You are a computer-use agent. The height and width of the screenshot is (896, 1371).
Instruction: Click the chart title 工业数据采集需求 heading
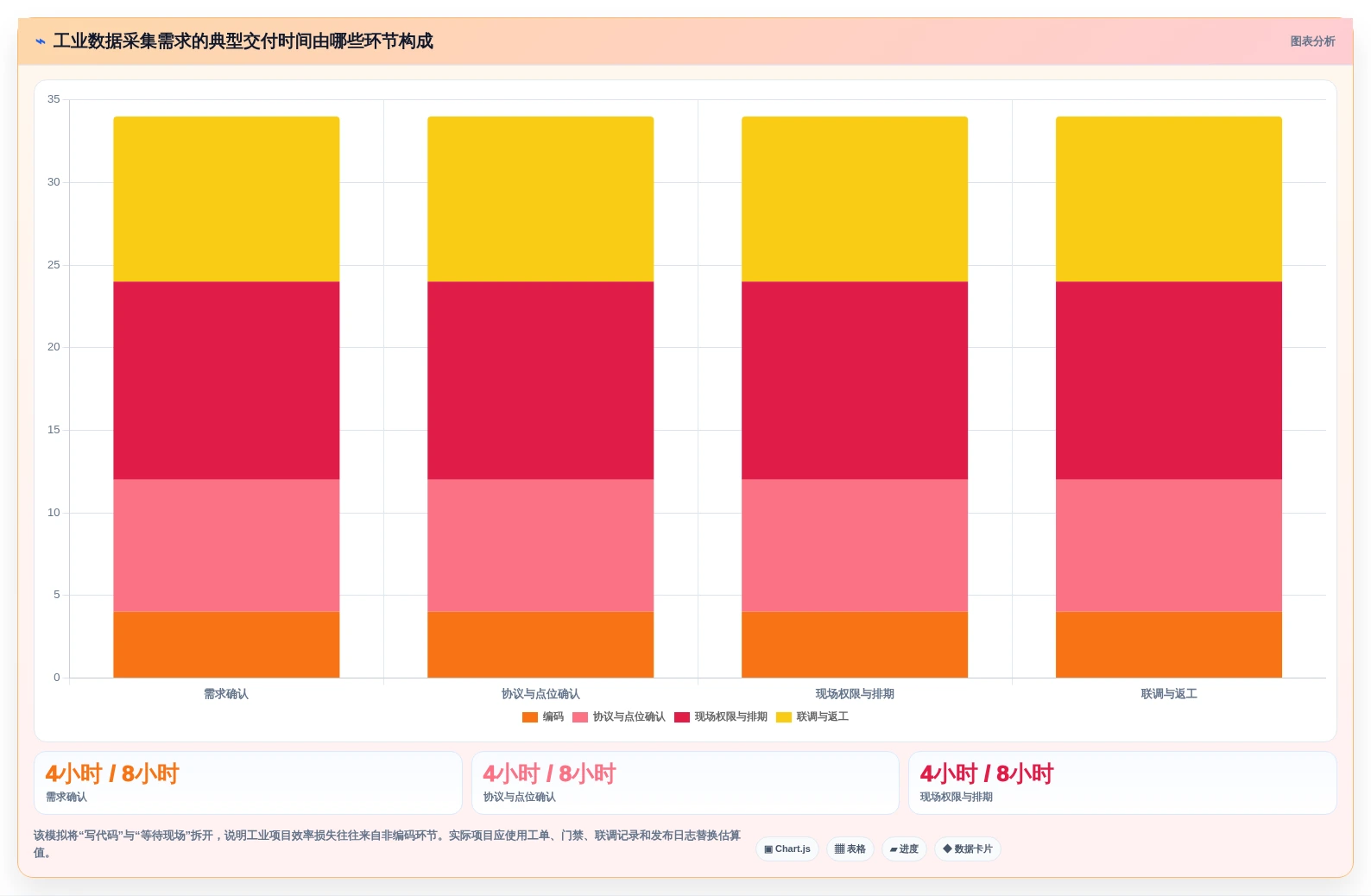[x=243, y=41]
